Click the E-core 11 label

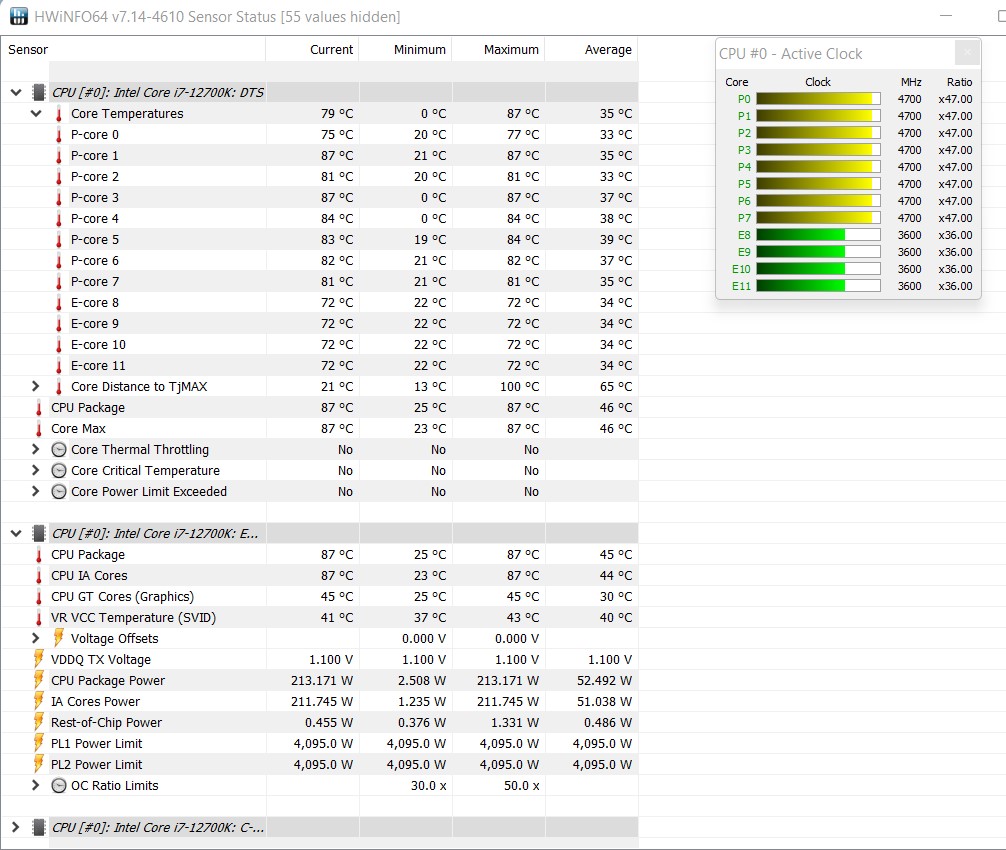tap(98, 366)
